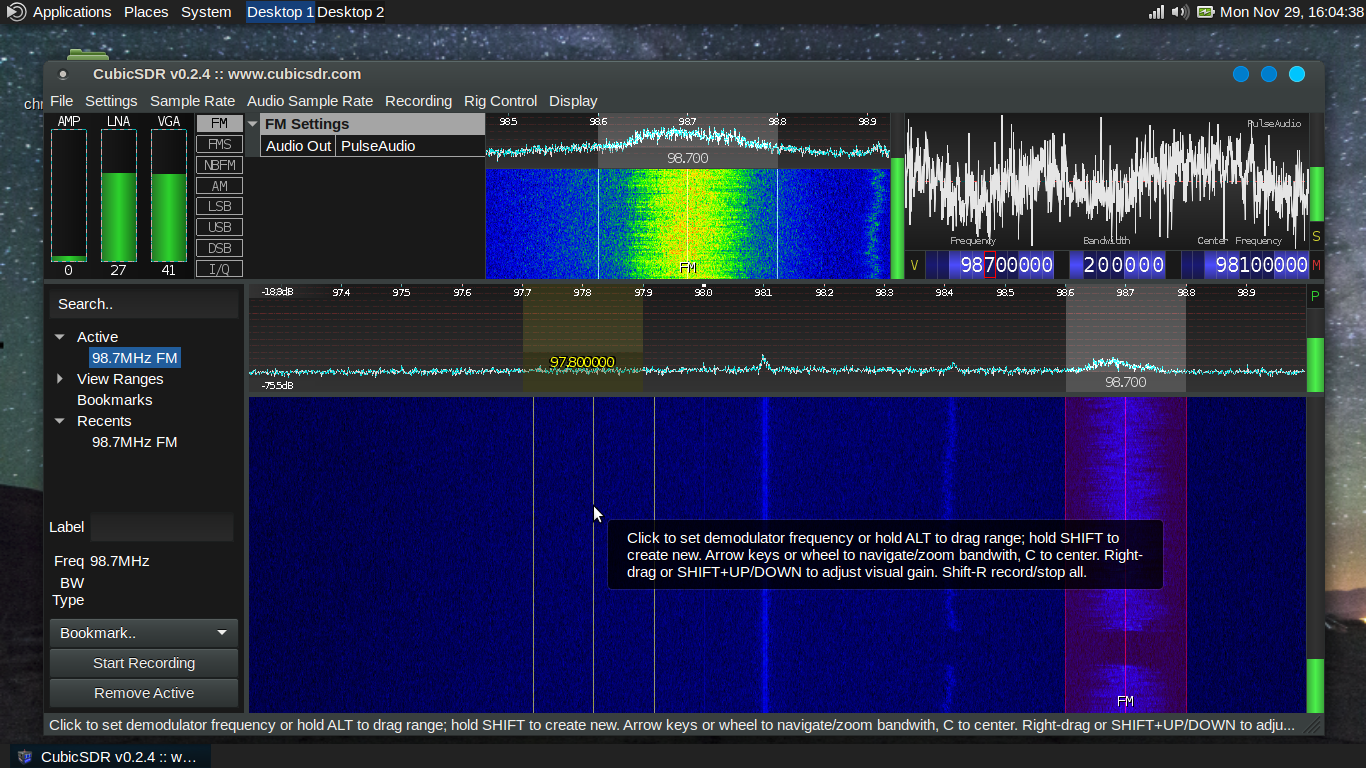Enable peak hold with the P toggle

pyautogui.click(x=1316, y=294)
